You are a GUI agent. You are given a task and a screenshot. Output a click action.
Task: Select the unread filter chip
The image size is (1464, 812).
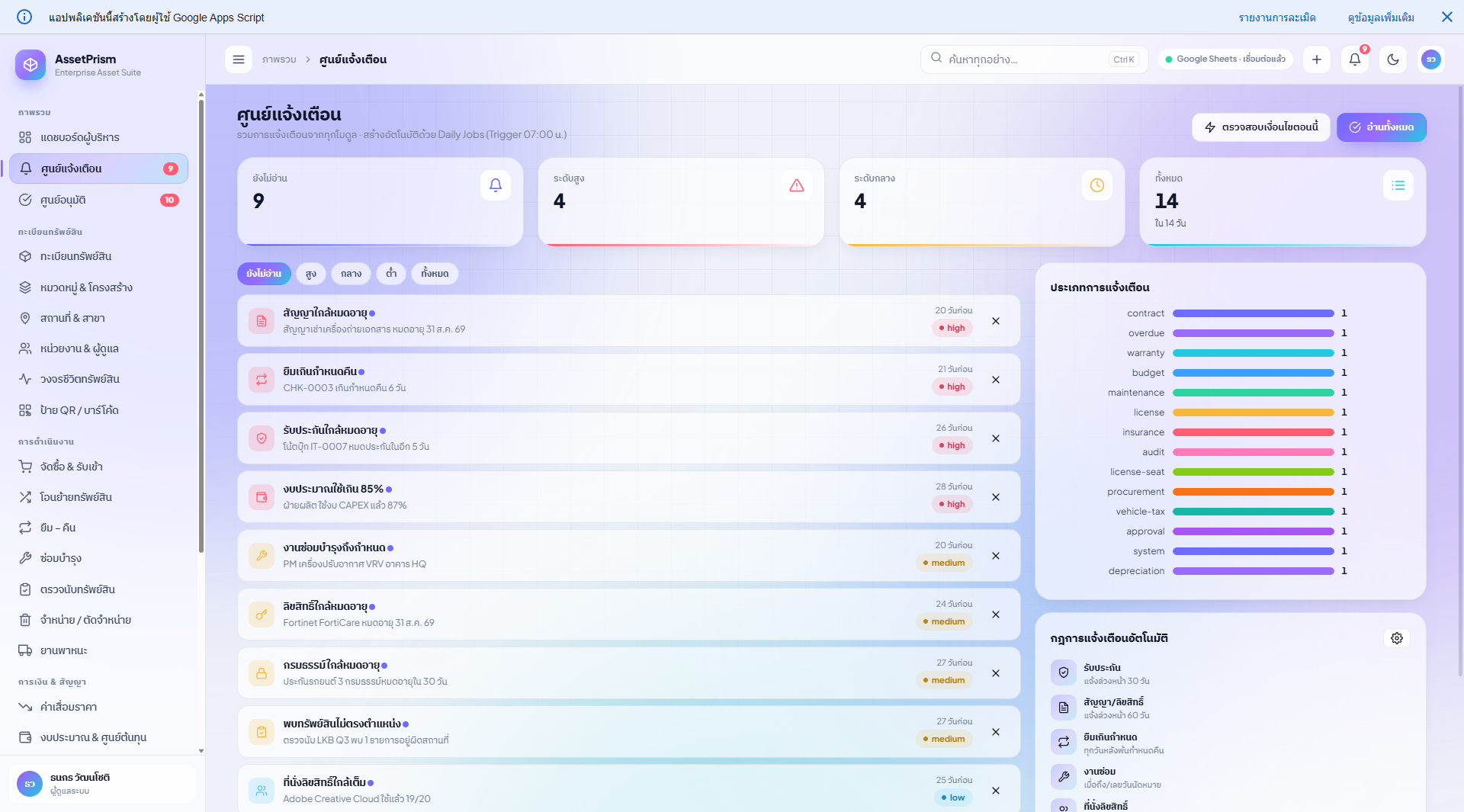[264, 274]
